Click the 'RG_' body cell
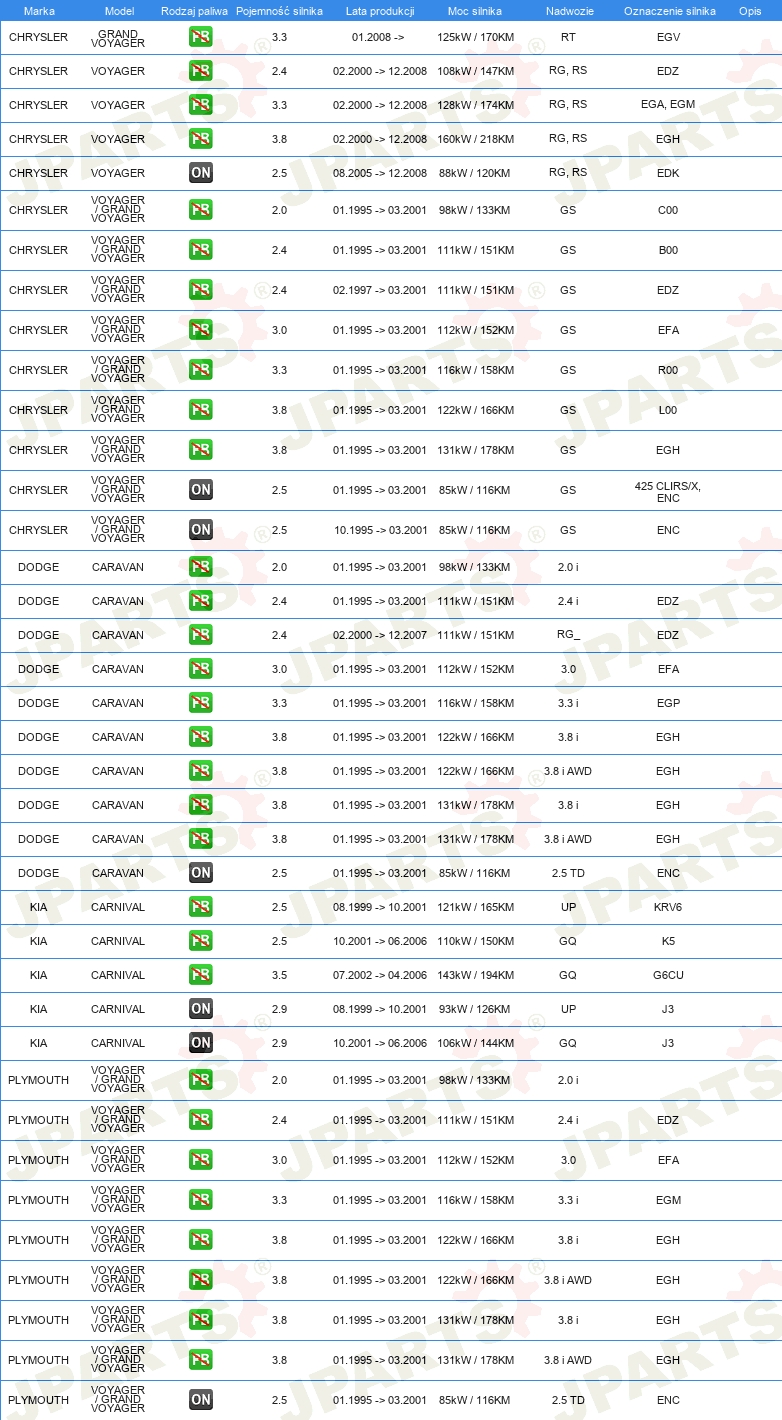Viewport: 782px width, 1420px height. point(568,635)
